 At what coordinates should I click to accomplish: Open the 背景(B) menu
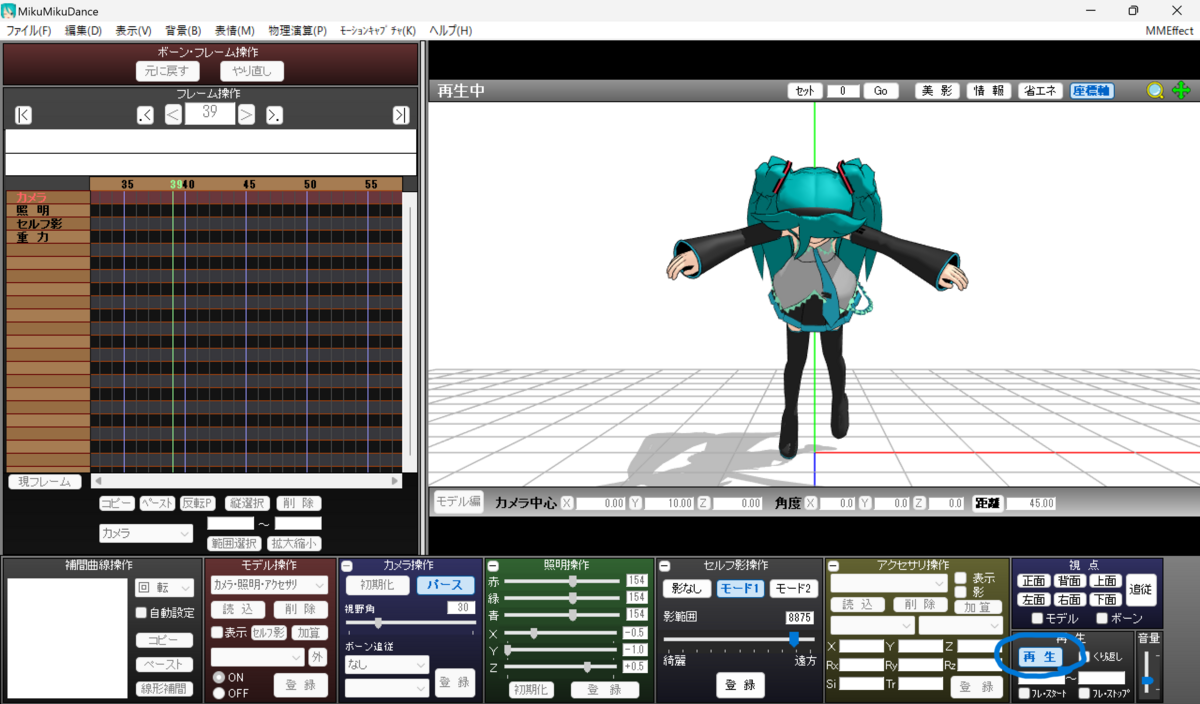pos(183,31)
